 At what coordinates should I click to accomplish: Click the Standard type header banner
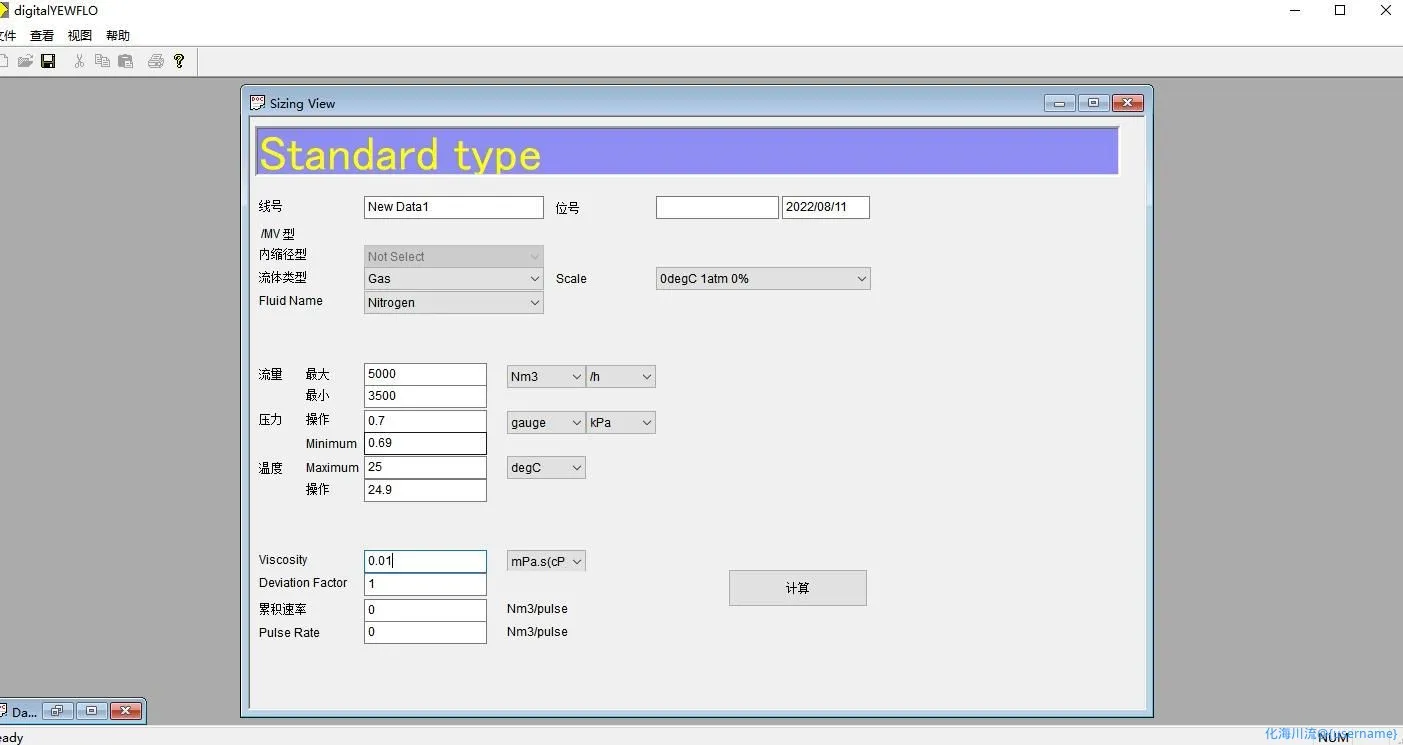click(x=687, y=151)
